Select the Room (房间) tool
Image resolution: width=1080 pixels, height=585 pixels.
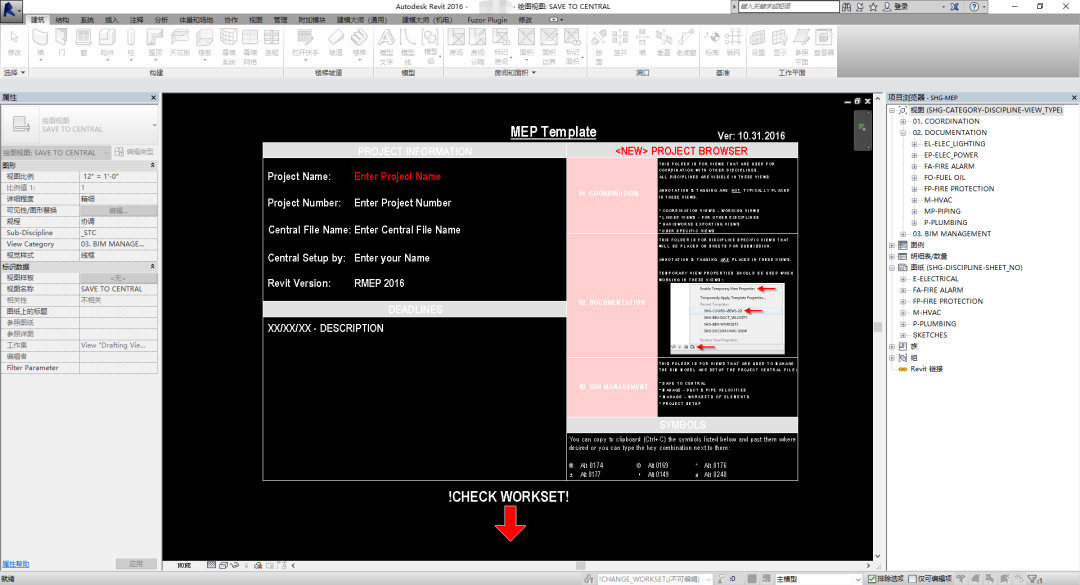[x=456, y=43]
